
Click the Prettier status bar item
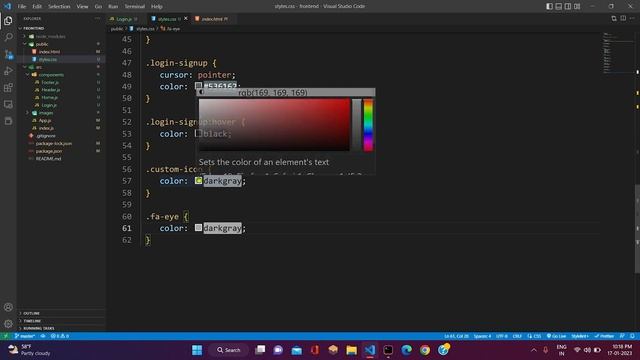point(604,336)
